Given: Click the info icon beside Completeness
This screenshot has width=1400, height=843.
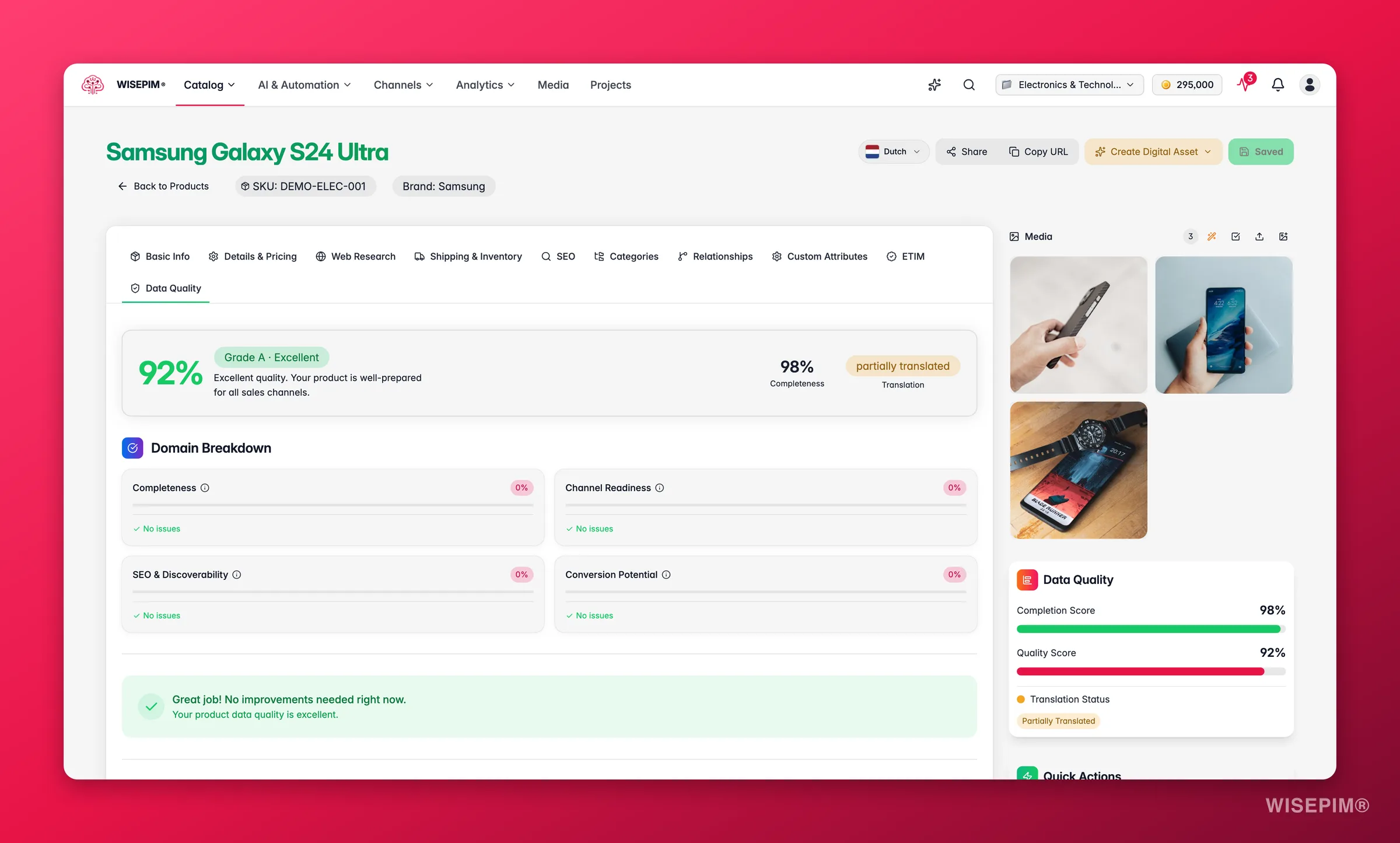Looking at the screenshot, I should (x=205, y=488).
